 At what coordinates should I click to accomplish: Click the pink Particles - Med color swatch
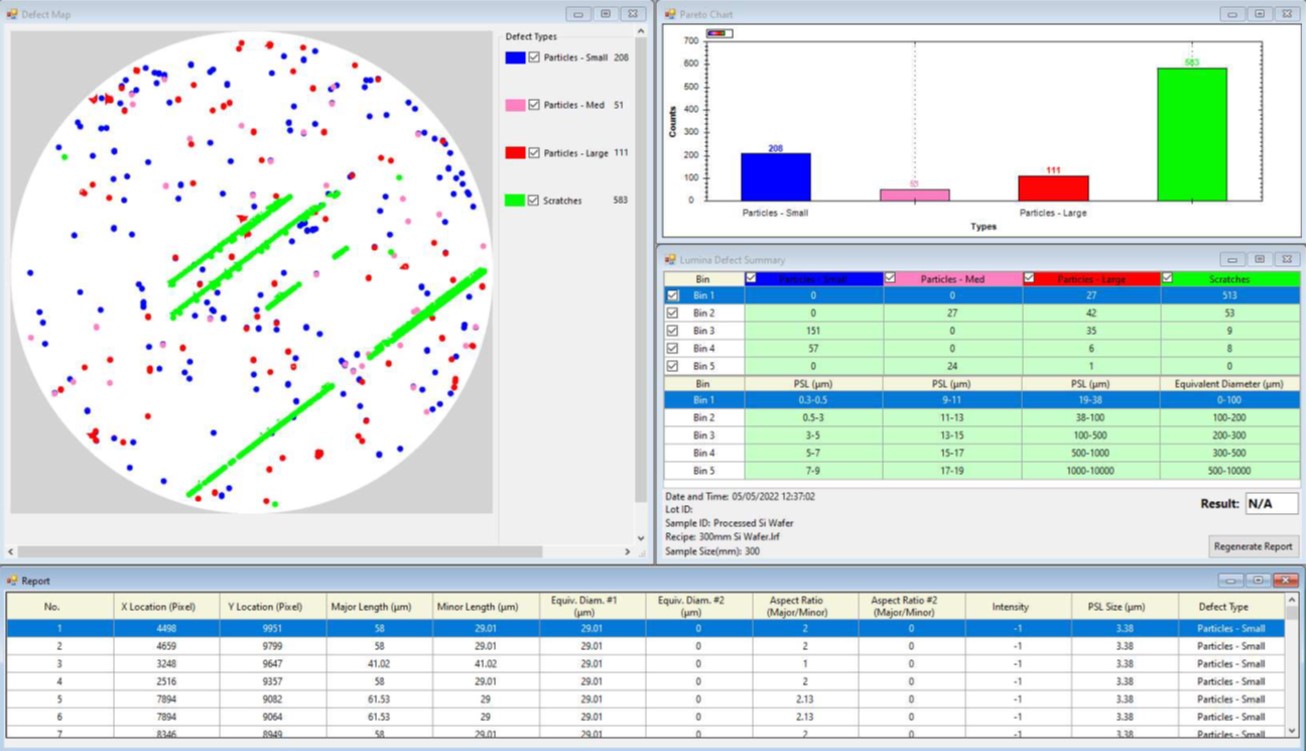515,105
